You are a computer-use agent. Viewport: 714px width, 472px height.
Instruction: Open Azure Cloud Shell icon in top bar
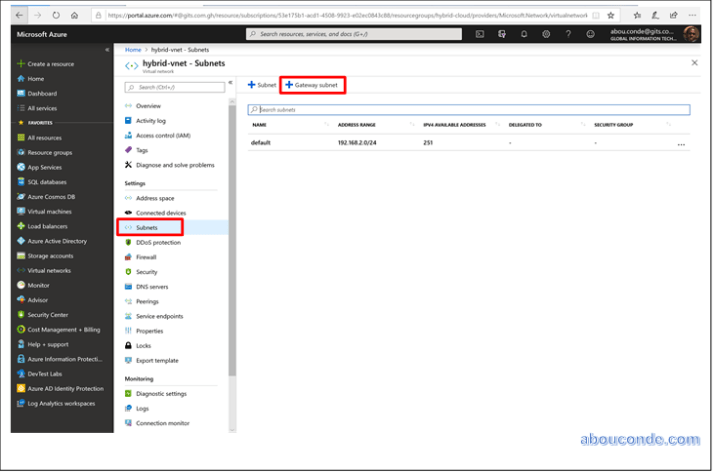click(480, 34)
